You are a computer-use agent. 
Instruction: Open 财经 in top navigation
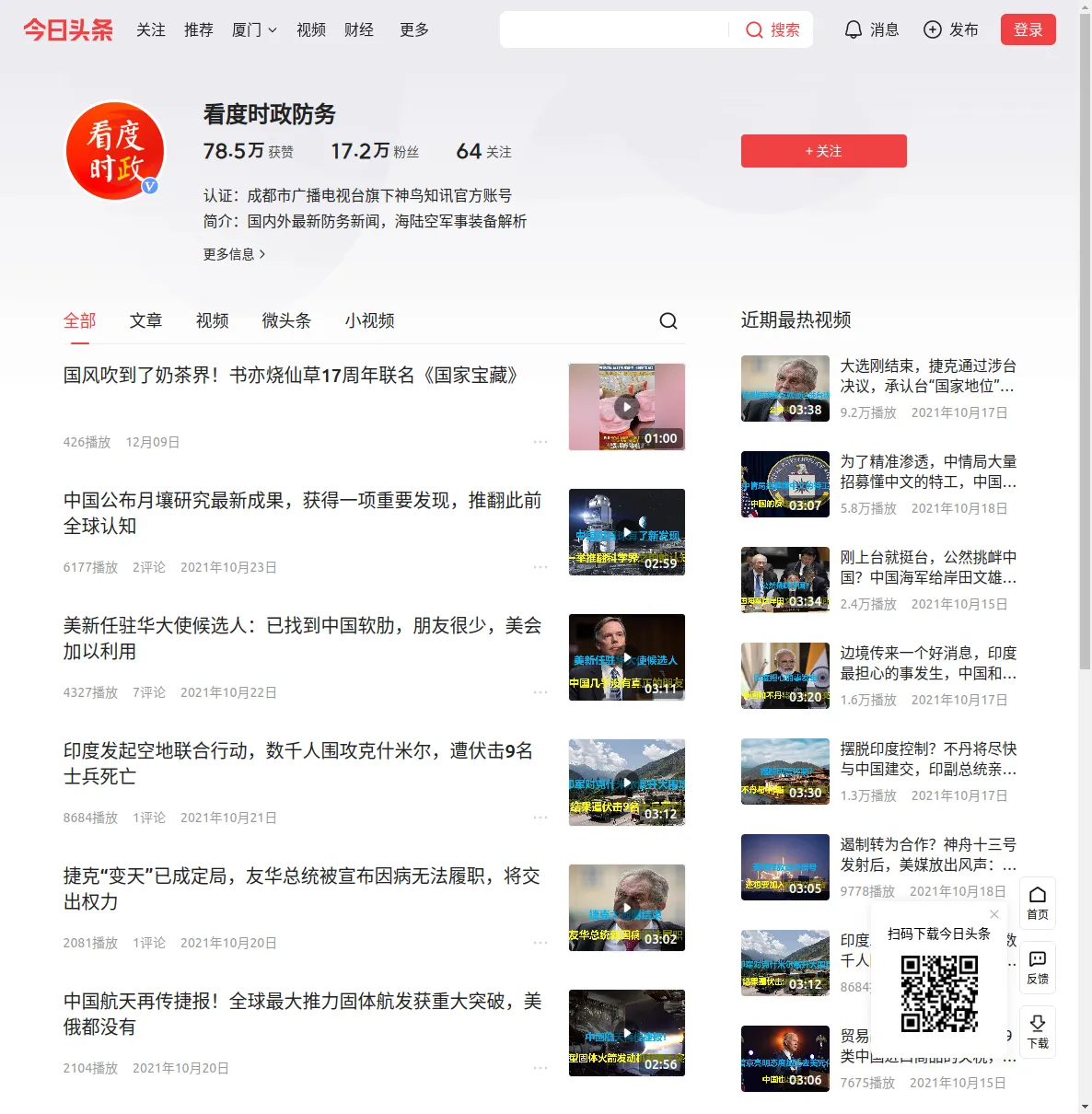click(359, 29)
